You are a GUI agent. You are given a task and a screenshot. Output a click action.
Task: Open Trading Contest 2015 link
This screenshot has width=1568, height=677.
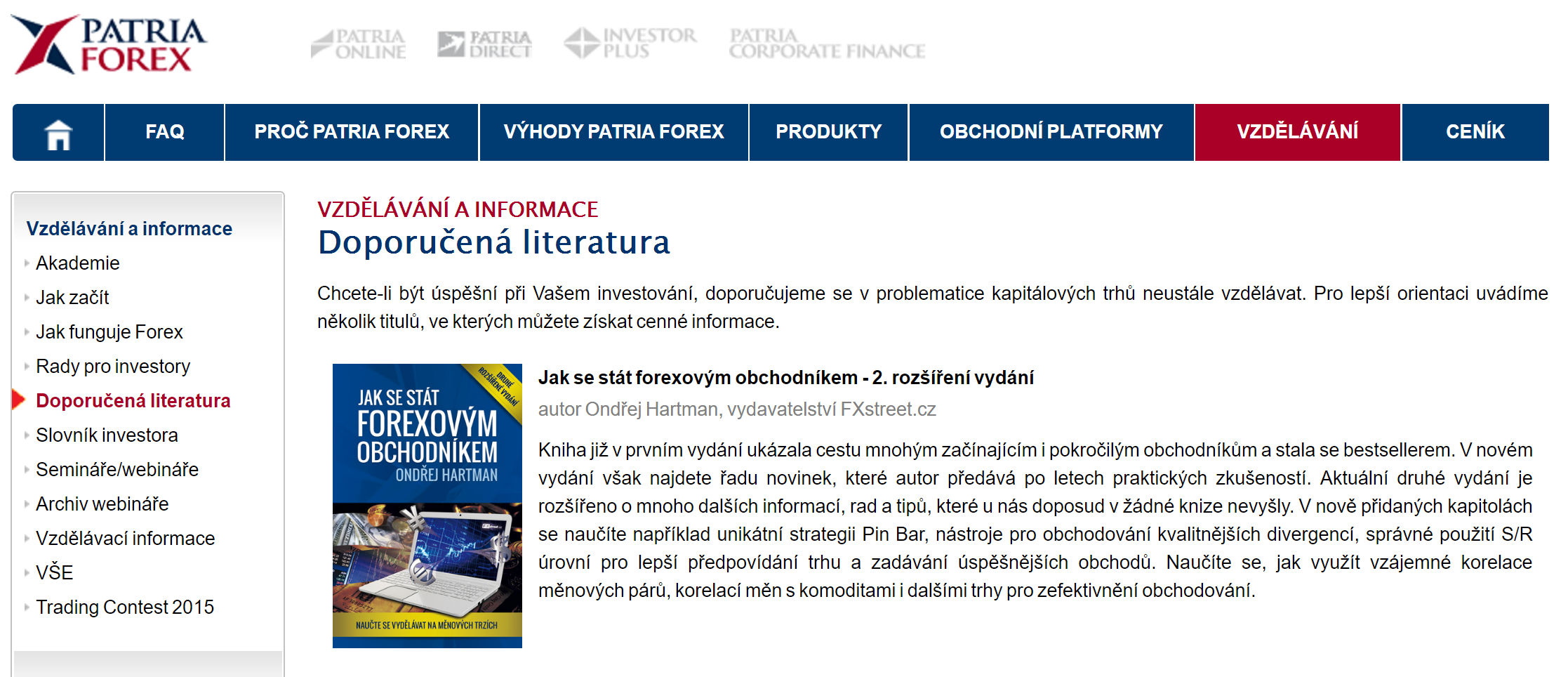click(125, 607)
